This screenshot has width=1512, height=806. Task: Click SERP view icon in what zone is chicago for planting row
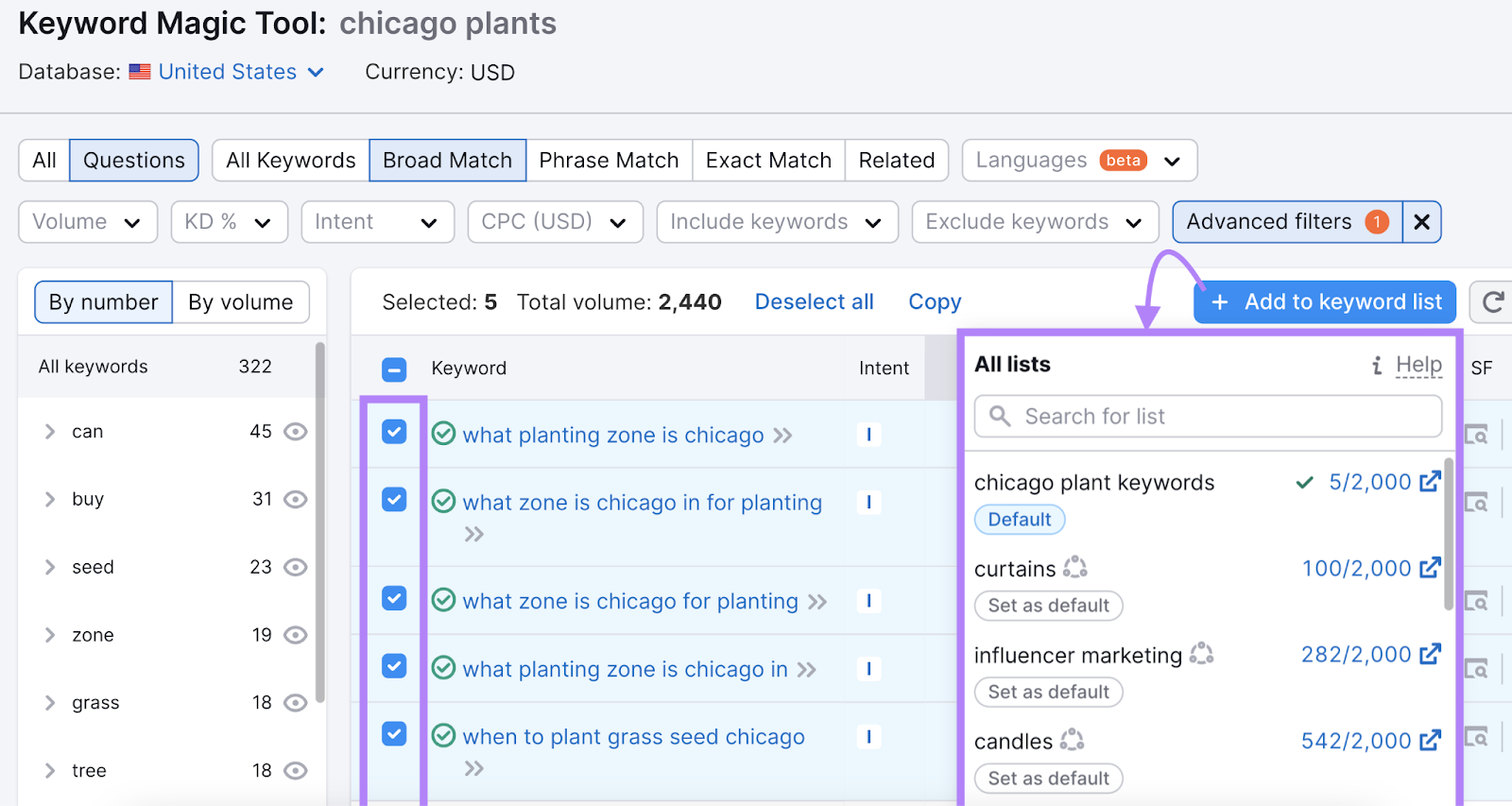(1476, 601)
